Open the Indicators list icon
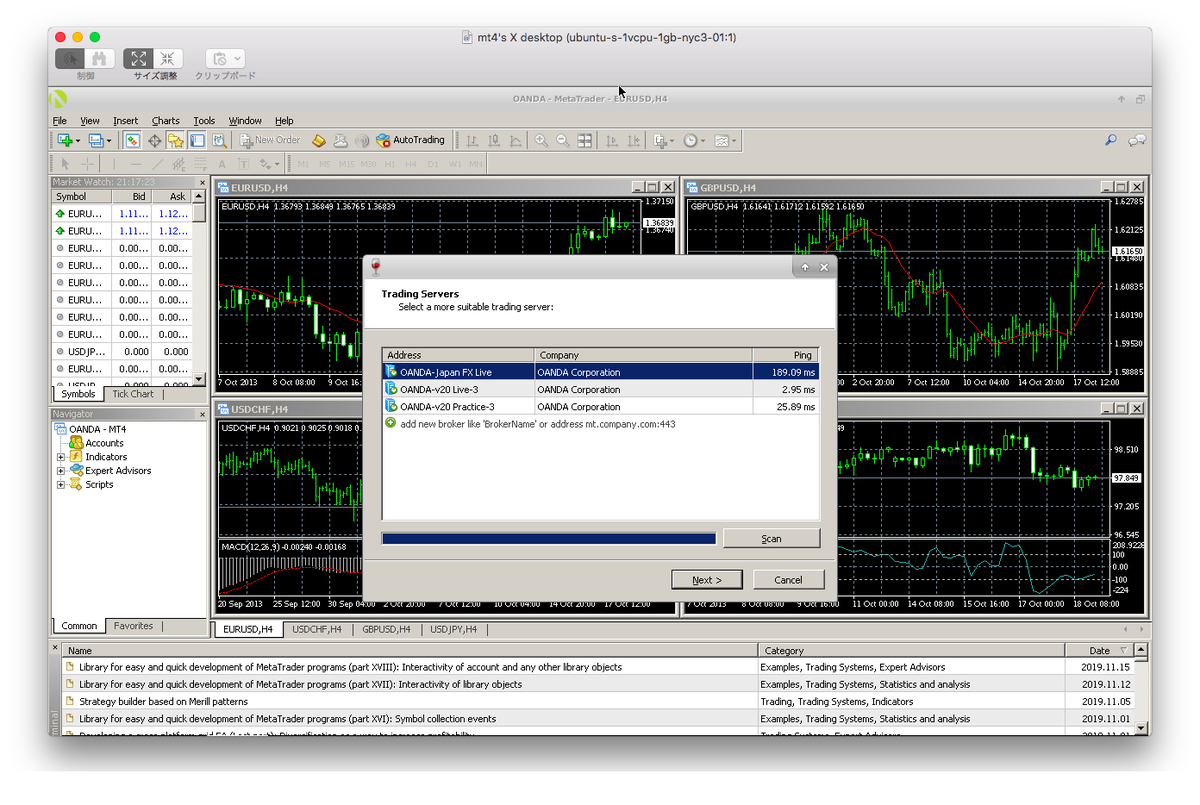 click(x=660, y=141)
